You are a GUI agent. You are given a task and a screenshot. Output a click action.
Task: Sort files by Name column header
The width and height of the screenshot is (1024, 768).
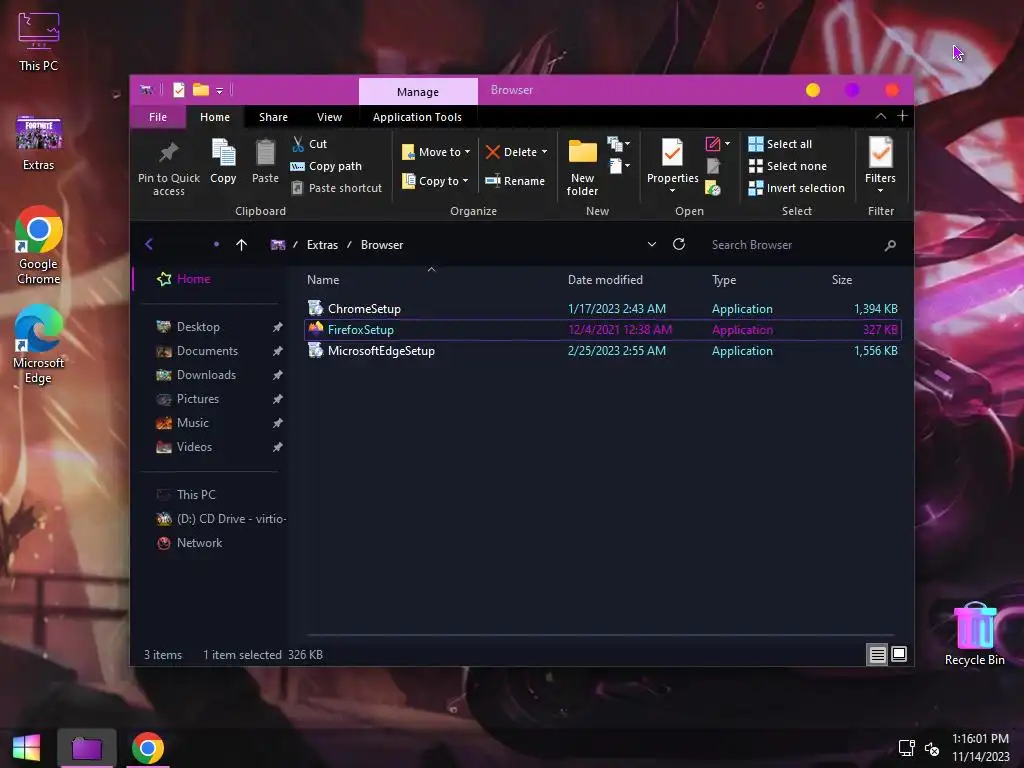[x=323, y=280]
